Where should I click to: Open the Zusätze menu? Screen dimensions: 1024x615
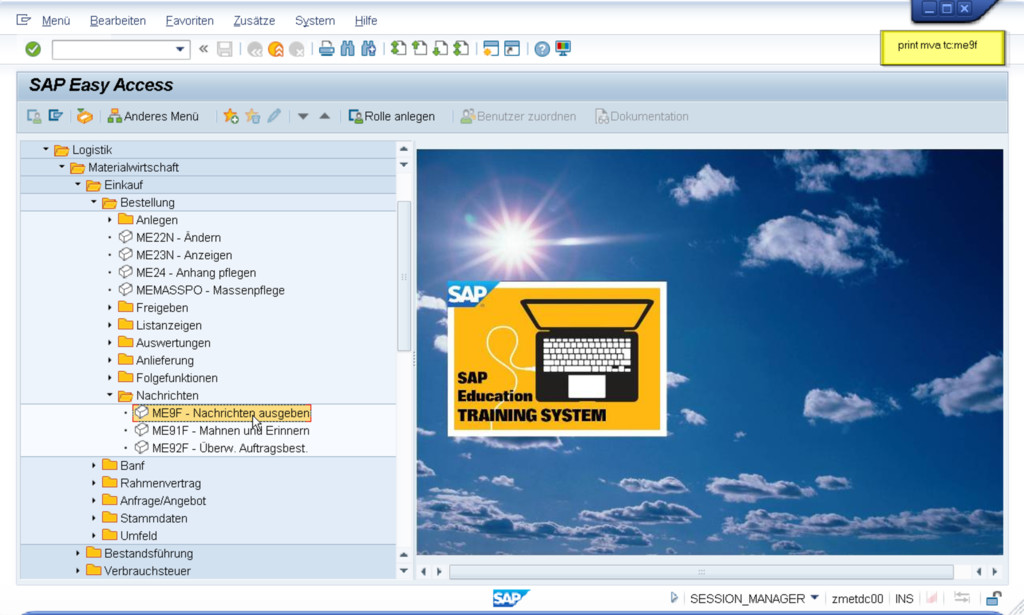[254, 21]
